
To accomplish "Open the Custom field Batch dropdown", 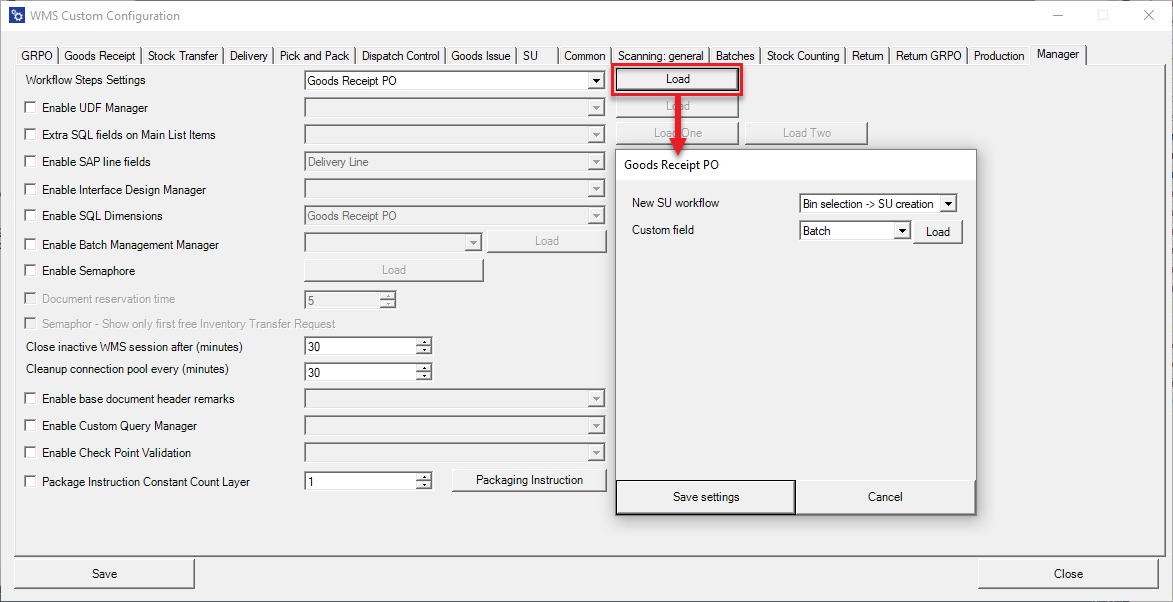I will 901,231.
